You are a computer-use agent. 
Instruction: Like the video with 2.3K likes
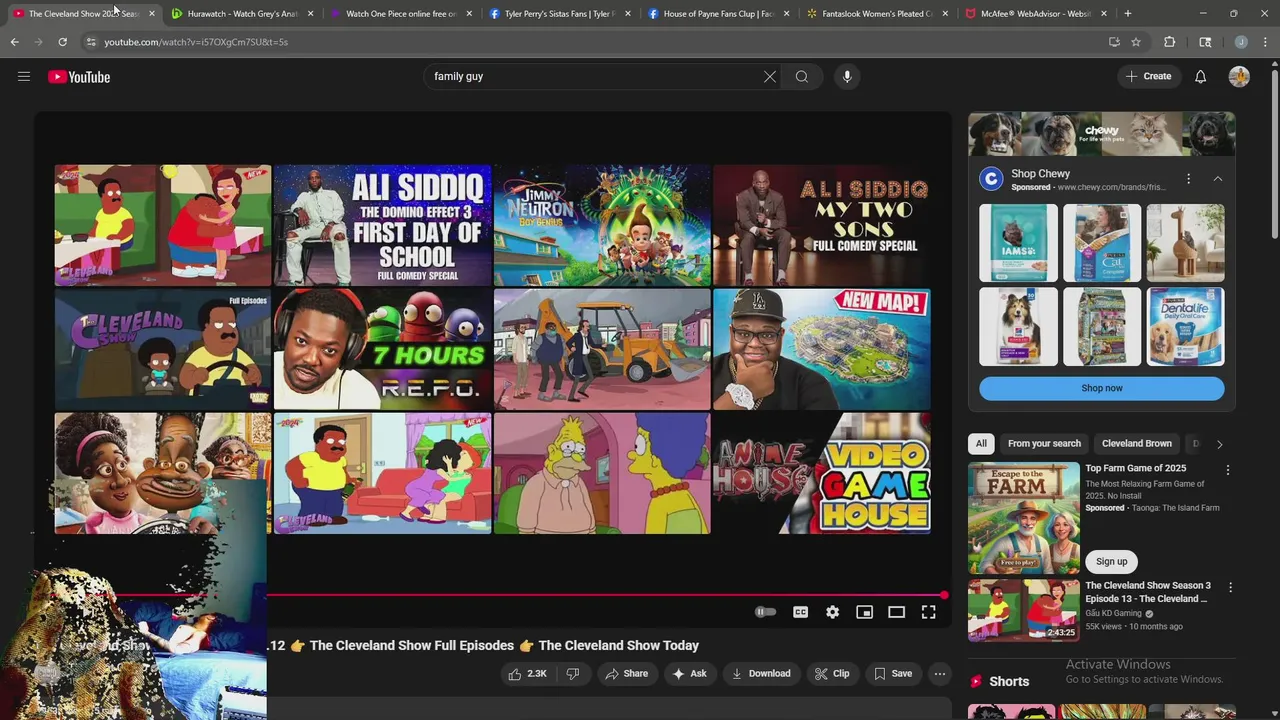pyautogui.click(x=527, y=674)
